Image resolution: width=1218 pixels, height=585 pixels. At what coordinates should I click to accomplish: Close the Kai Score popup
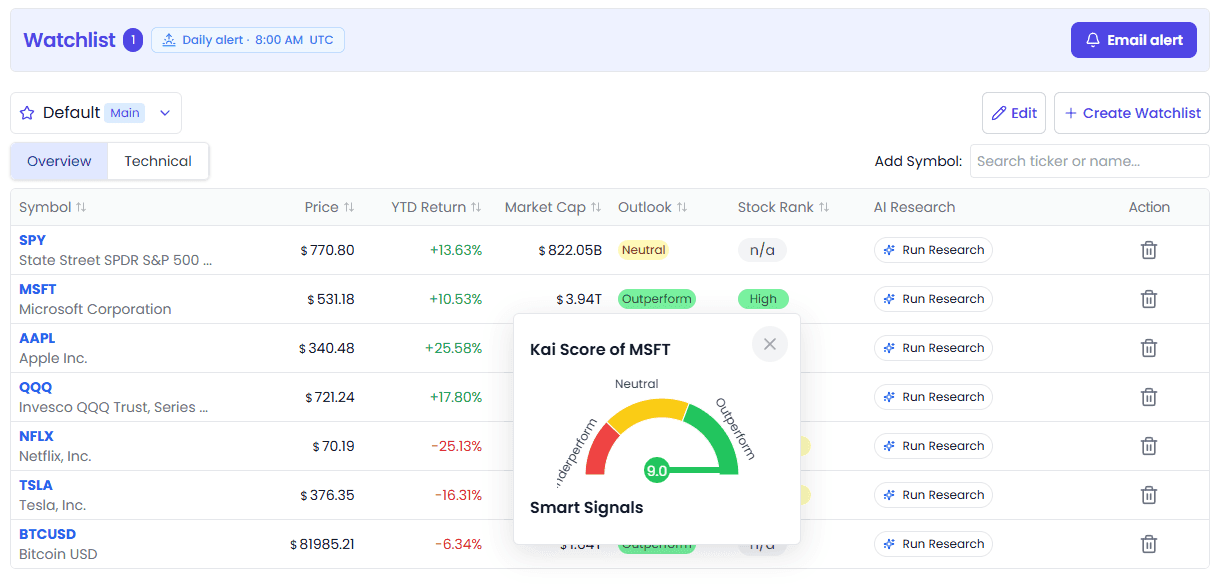(770, 344)
